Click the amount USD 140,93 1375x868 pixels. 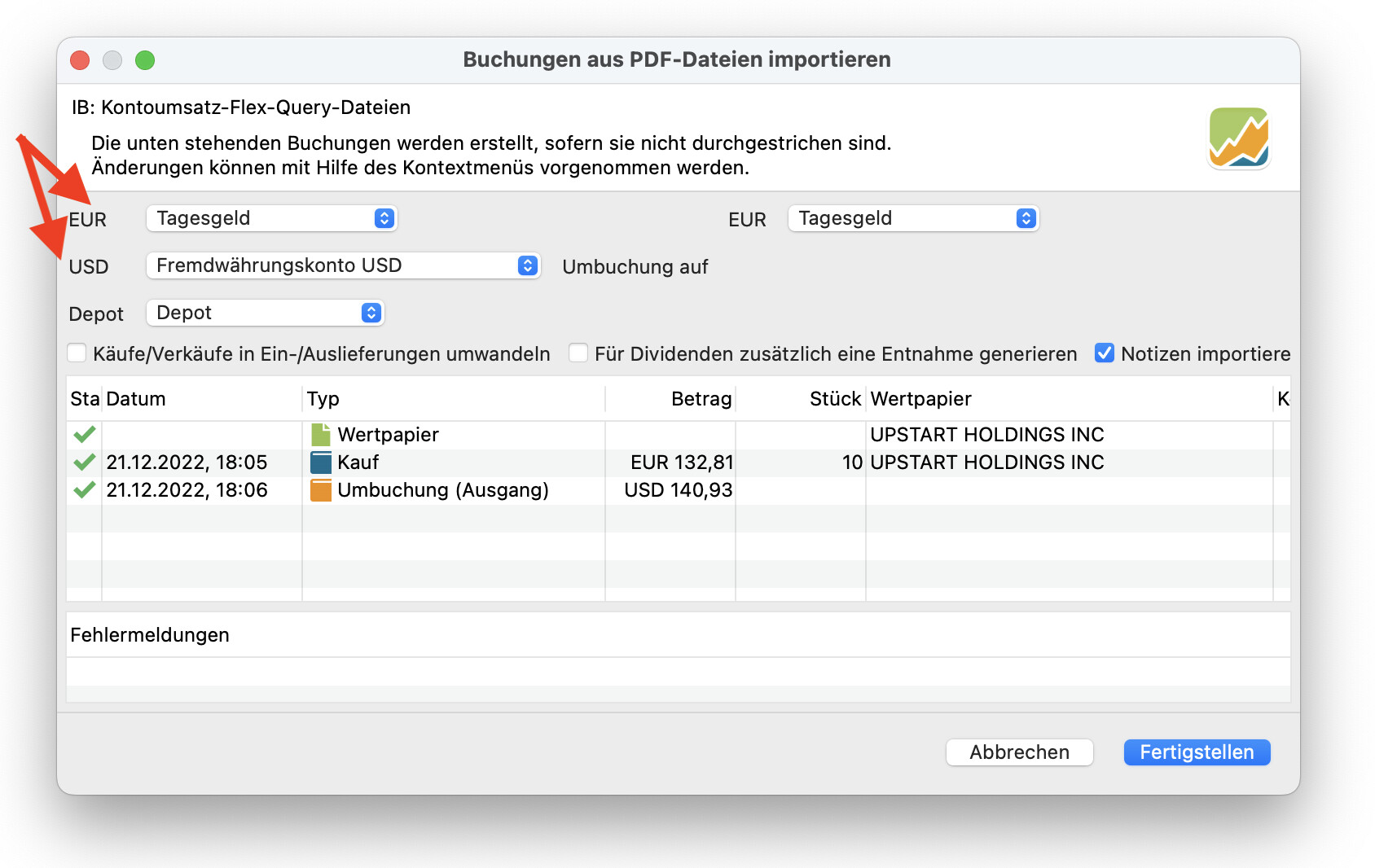pos(679,490)
